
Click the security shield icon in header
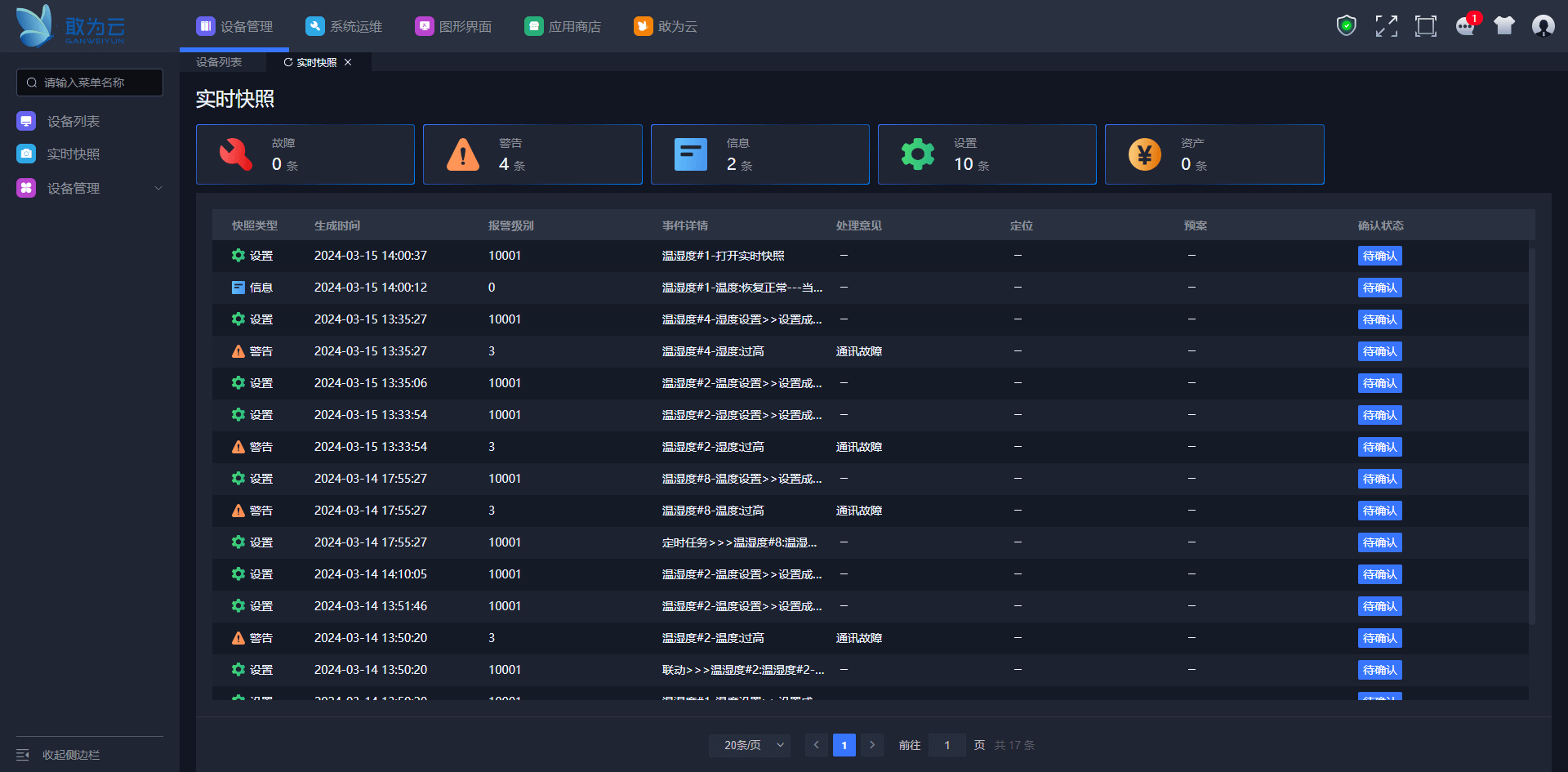1346,26
